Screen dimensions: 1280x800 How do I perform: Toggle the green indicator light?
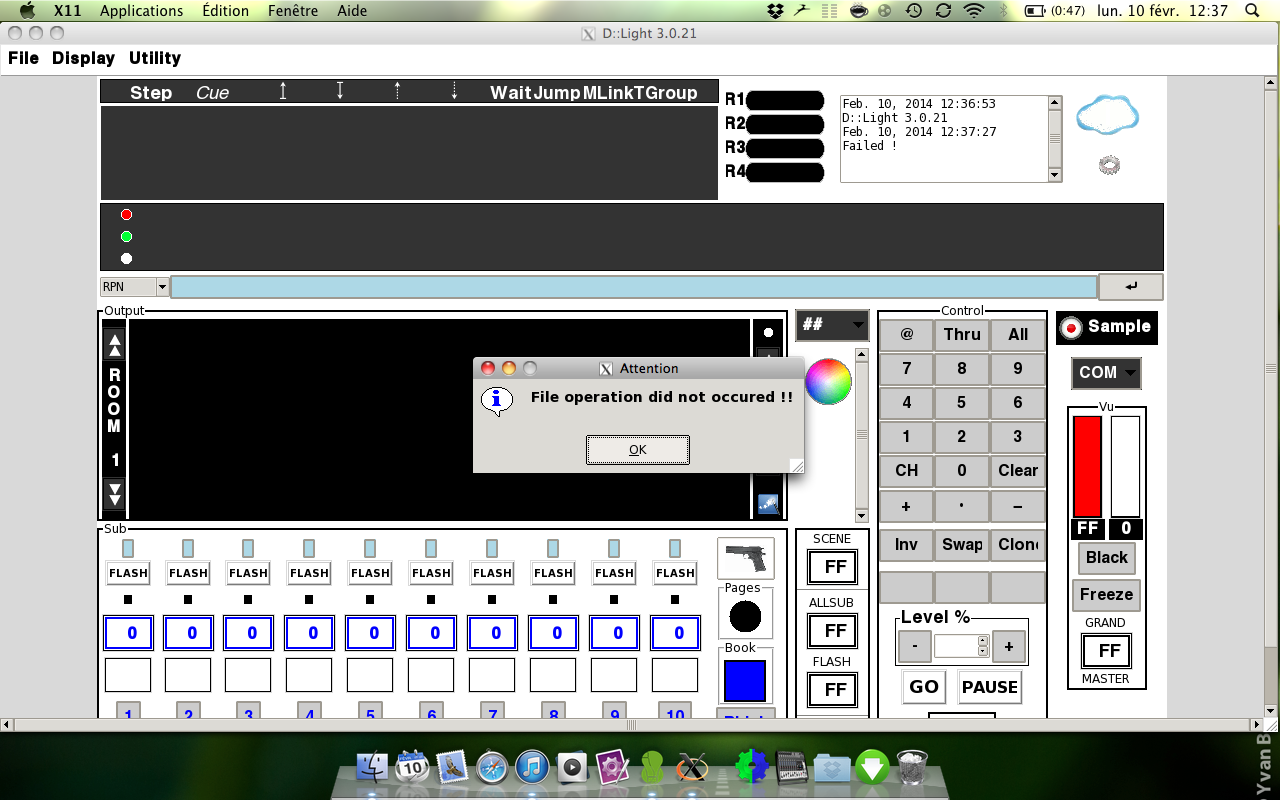tap(126, 237)
